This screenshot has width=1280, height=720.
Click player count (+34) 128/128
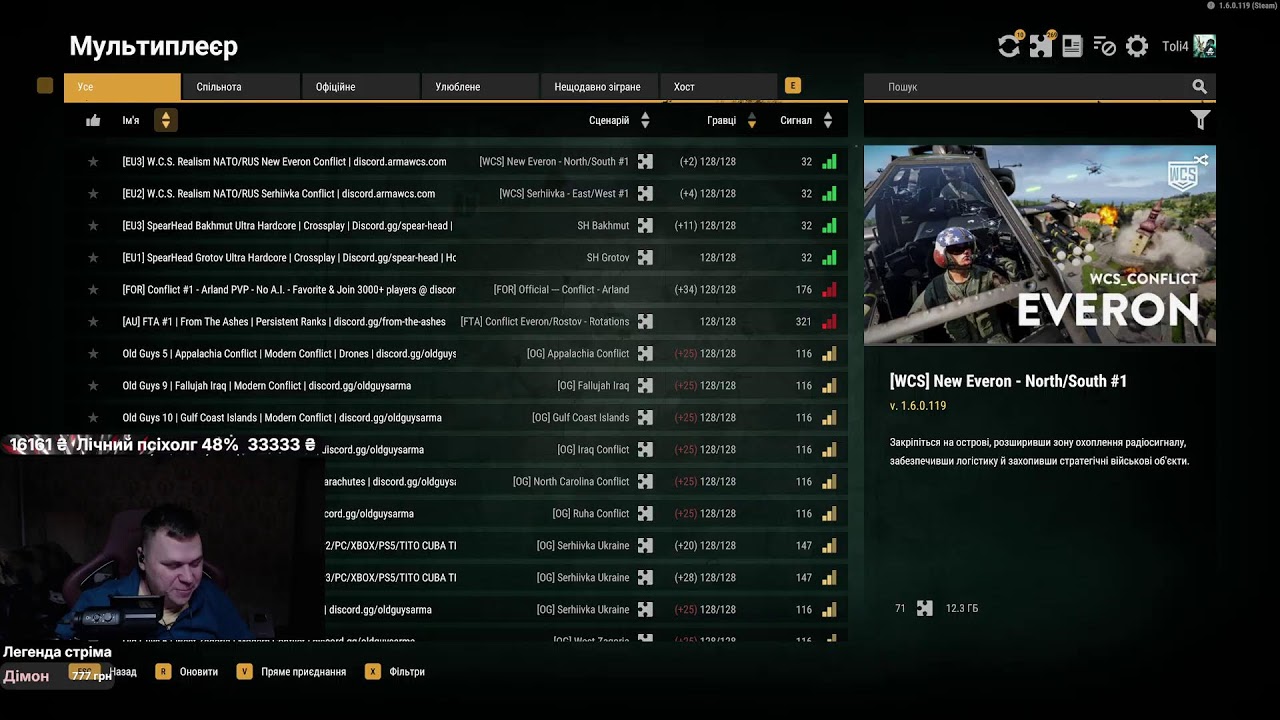706,290
